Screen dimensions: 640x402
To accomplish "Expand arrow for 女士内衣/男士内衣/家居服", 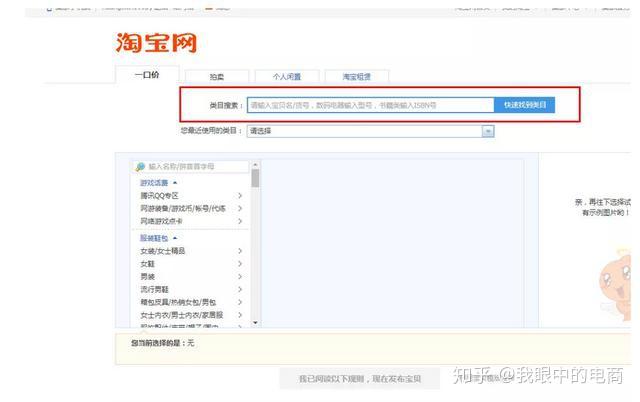I will click(240, 315).
